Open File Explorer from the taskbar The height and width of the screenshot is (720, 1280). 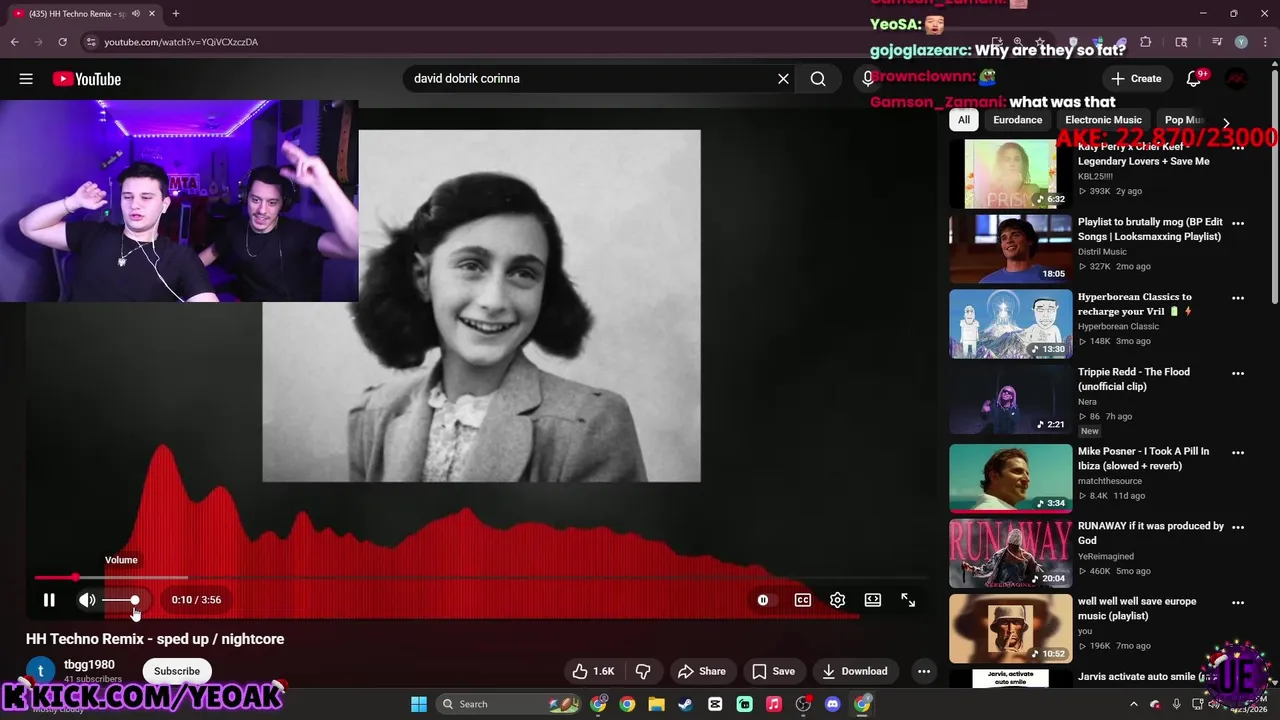[x=656, y=704]
